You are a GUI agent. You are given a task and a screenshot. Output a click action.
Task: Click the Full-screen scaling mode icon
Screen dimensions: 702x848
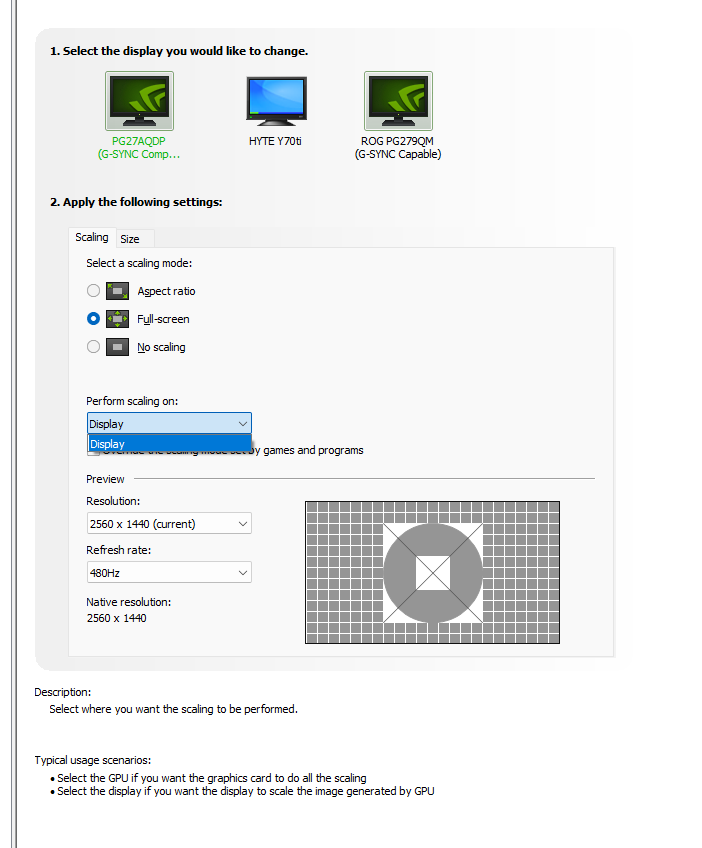(119, 319)
